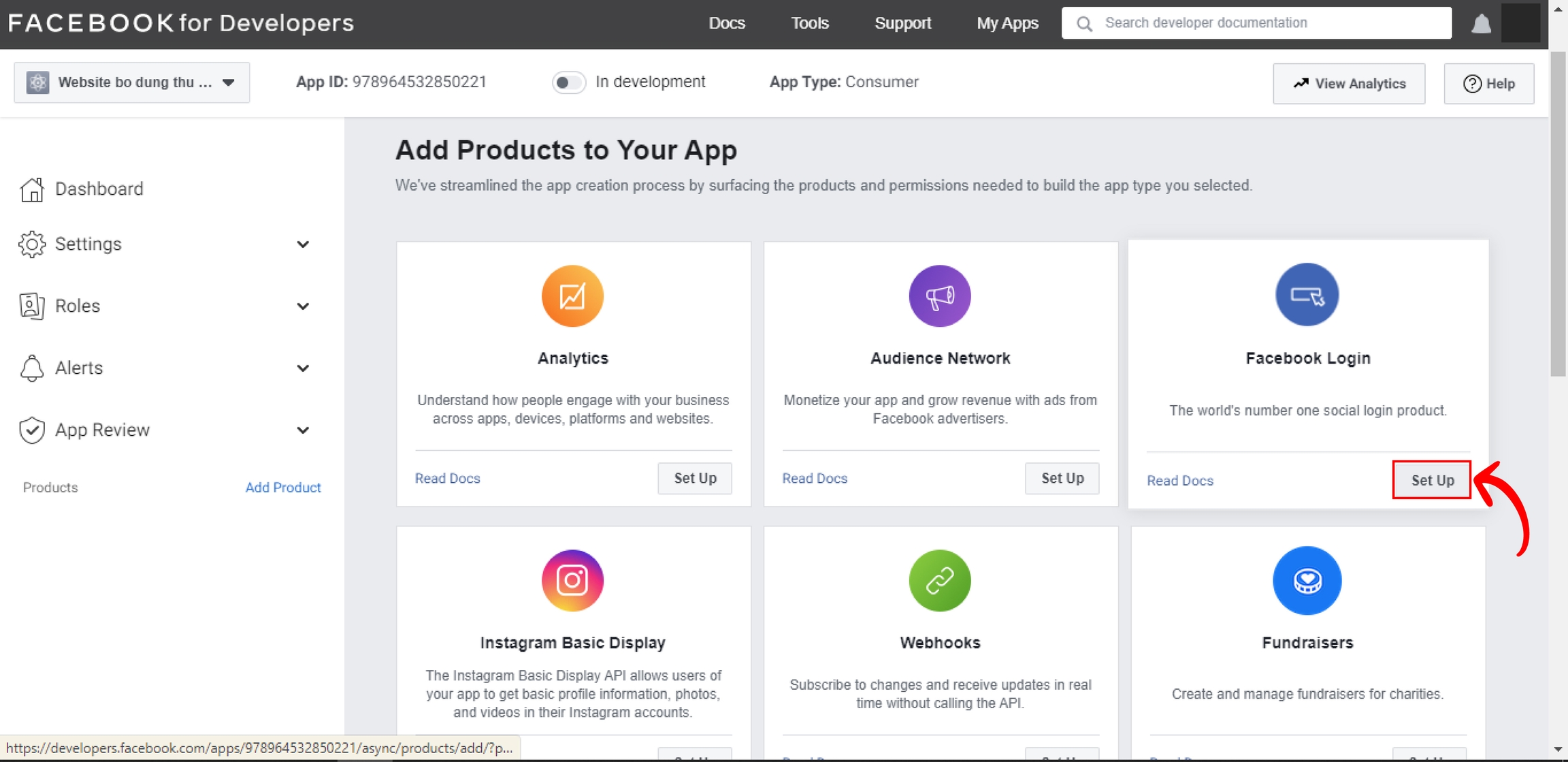Screen dimensions: 1568x762
Task: Click the Analytics product icon
Action: pos(572,296)
